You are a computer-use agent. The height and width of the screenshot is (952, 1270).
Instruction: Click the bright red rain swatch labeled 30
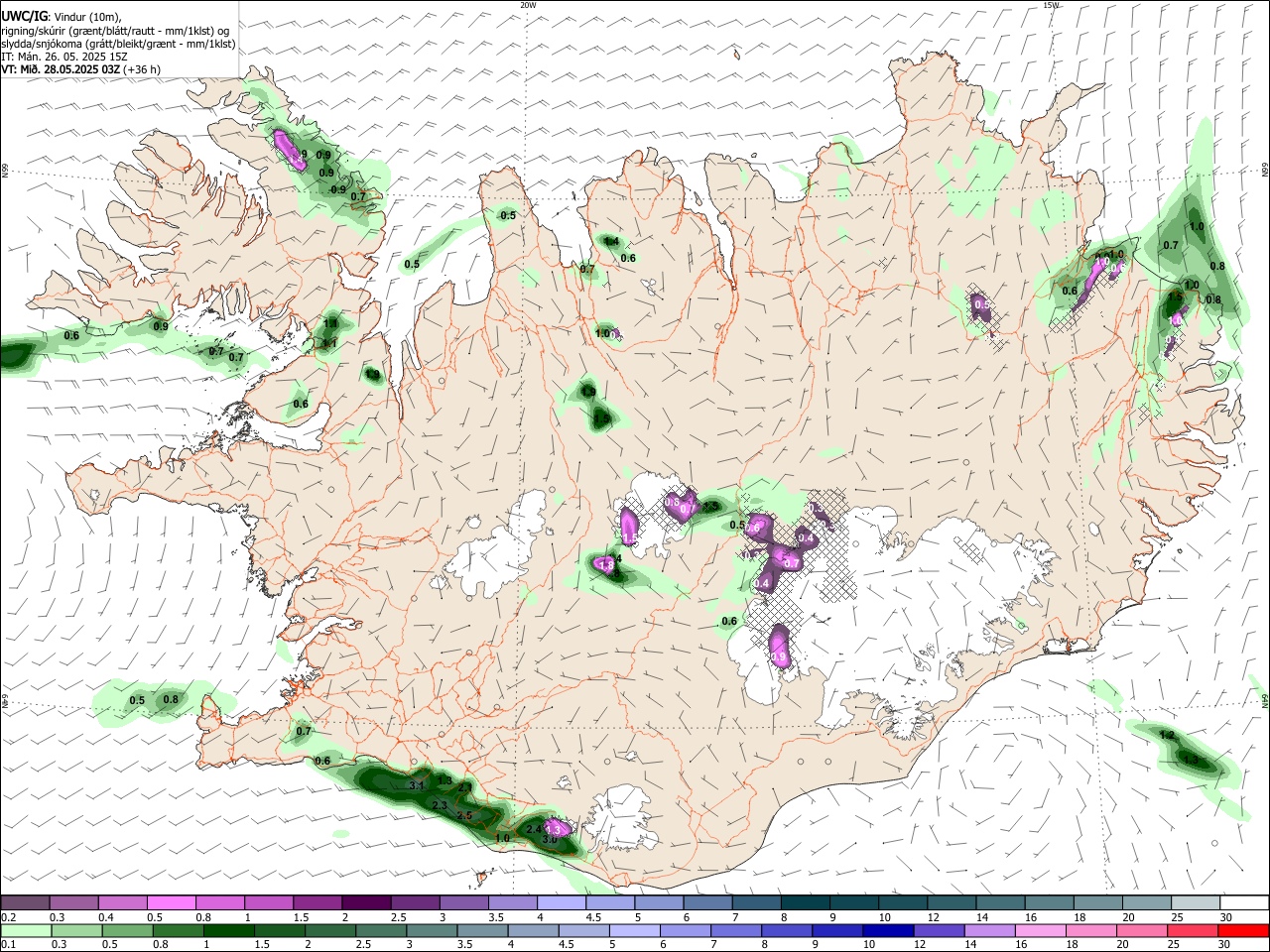tap(1243, 930)
